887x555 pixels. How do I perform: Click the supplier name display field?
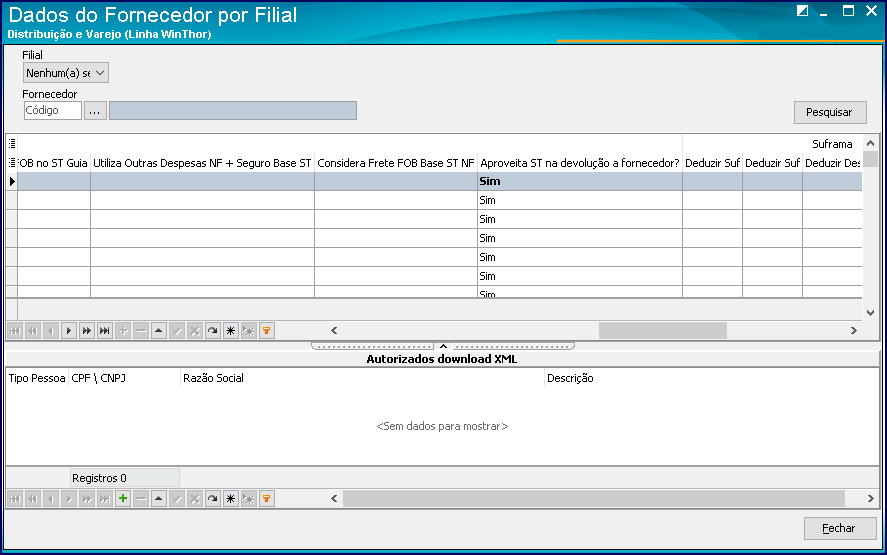tap(233, 110)
